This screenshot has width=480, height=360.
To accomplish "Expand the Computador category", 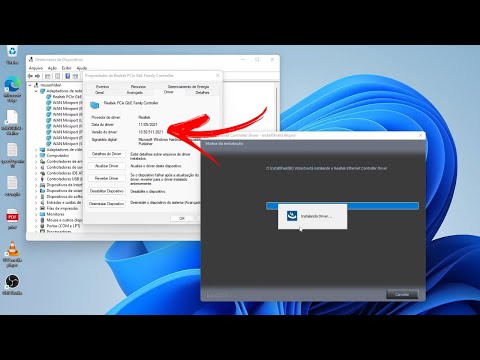I will pyautogui.click(x=36, y=156).
